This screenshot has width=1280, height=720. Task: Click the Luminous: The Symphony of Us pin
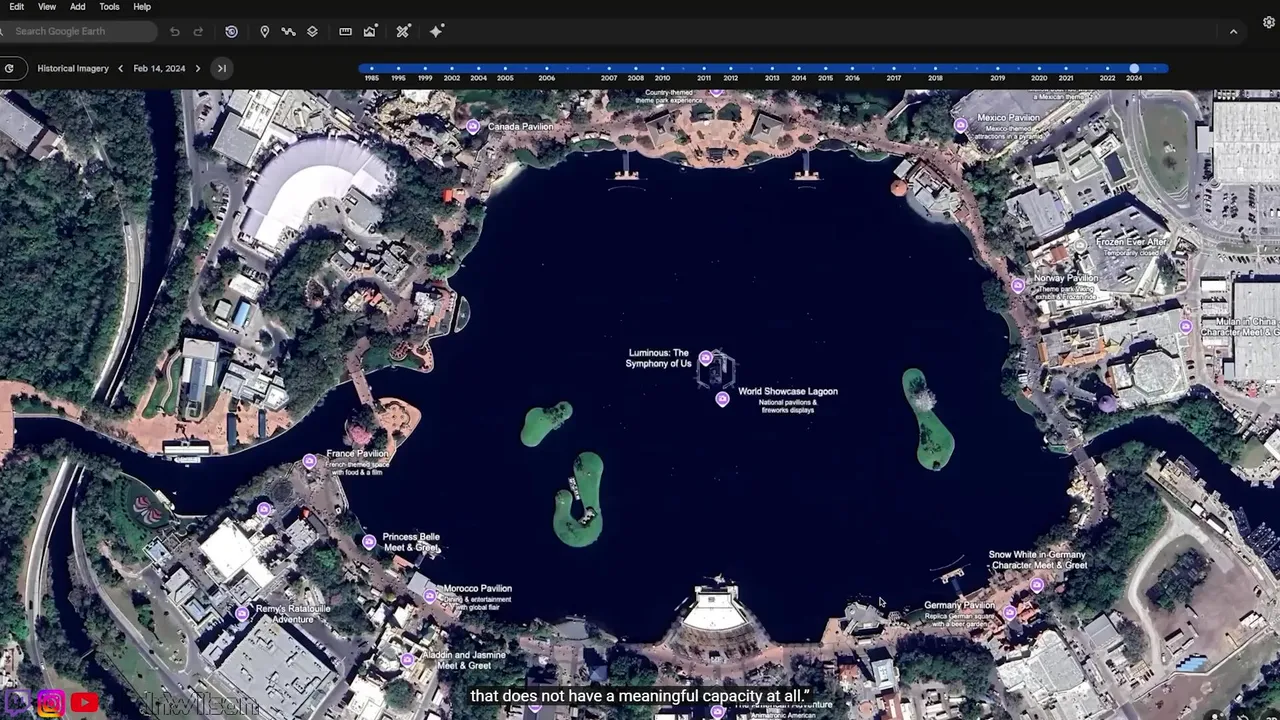706,357
